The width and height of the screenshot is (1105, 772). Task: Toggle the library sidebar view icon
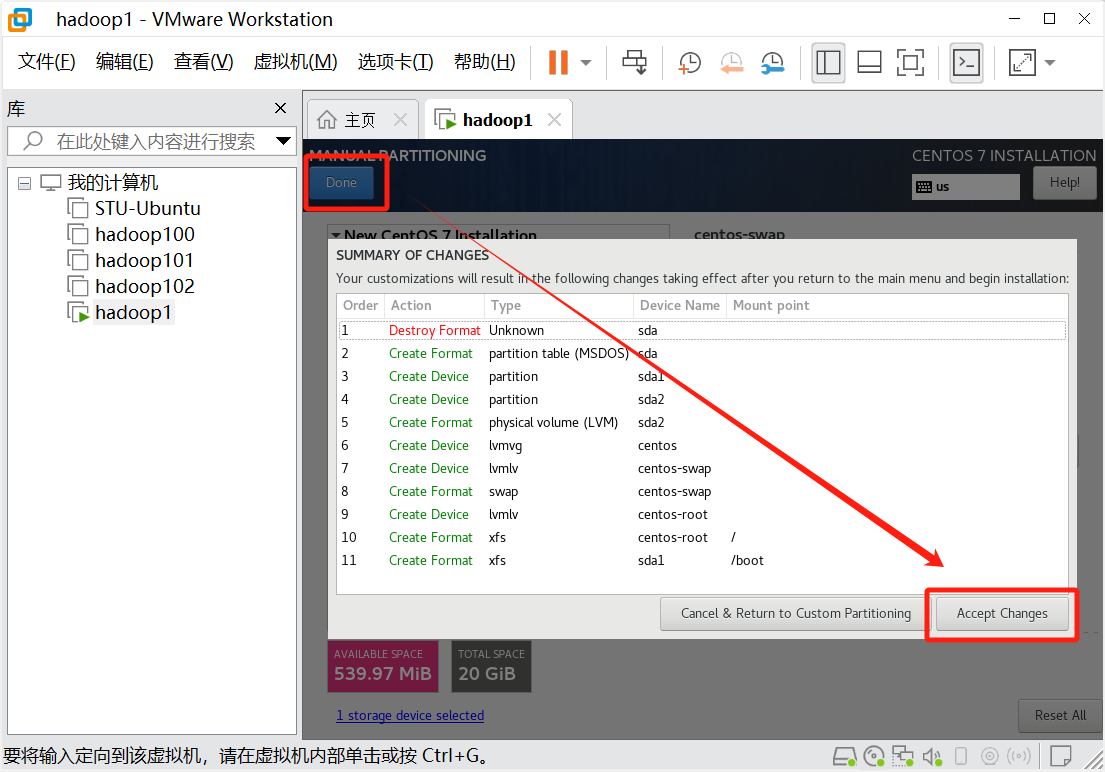point(828,63)
